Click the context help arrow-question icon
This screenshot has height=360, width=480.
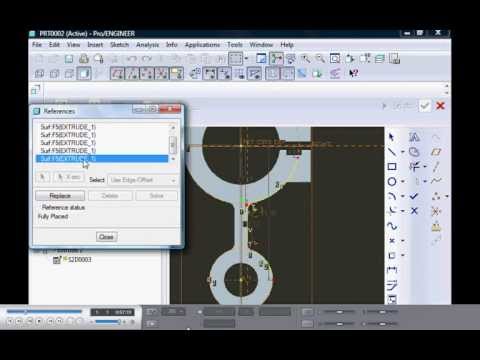click(353, 73)
